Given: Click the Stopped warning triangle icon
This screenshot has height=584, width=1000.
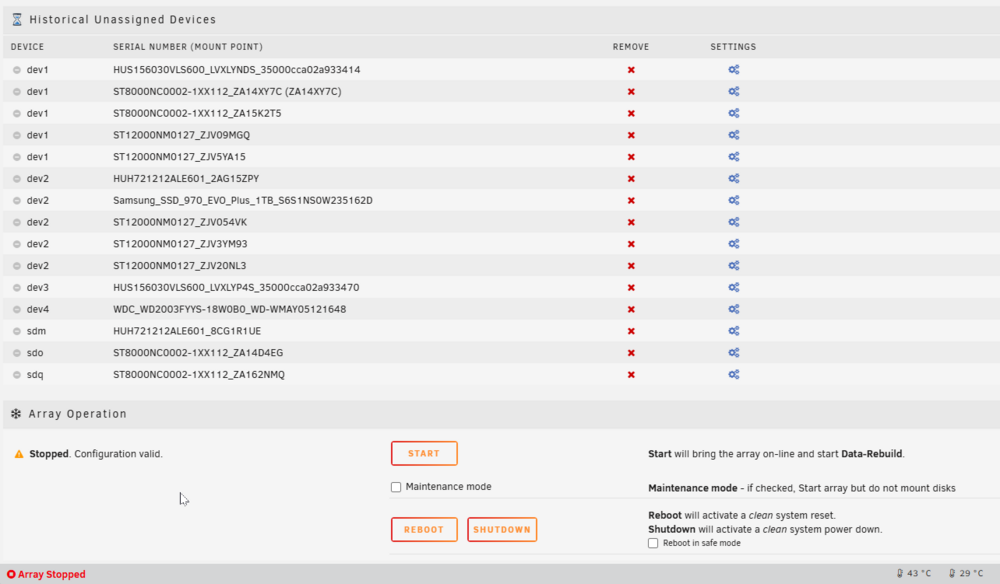Looking at the screenshot, I should tap(19, 454).
